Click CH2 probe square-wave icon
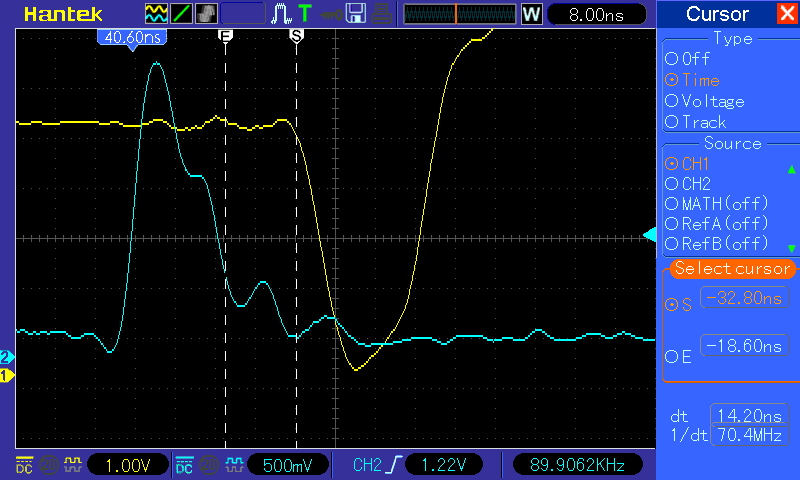 pos(234,465)
